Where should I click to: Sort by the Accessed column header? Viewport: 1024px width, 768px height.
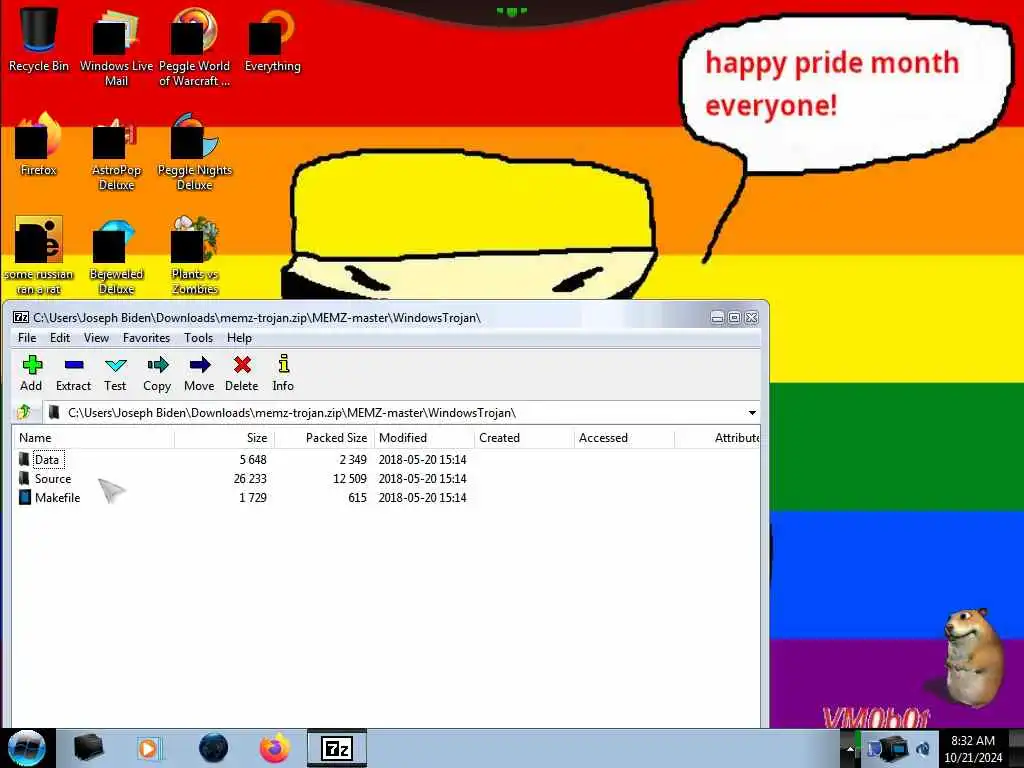(624, 438)
